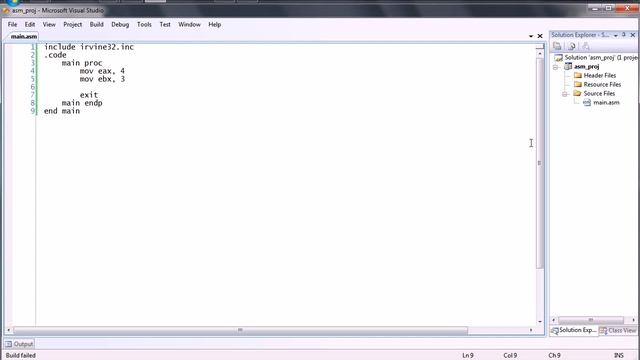Click the '.code' directive line
The height and width of the screenshot is (360, 640).
55,55
